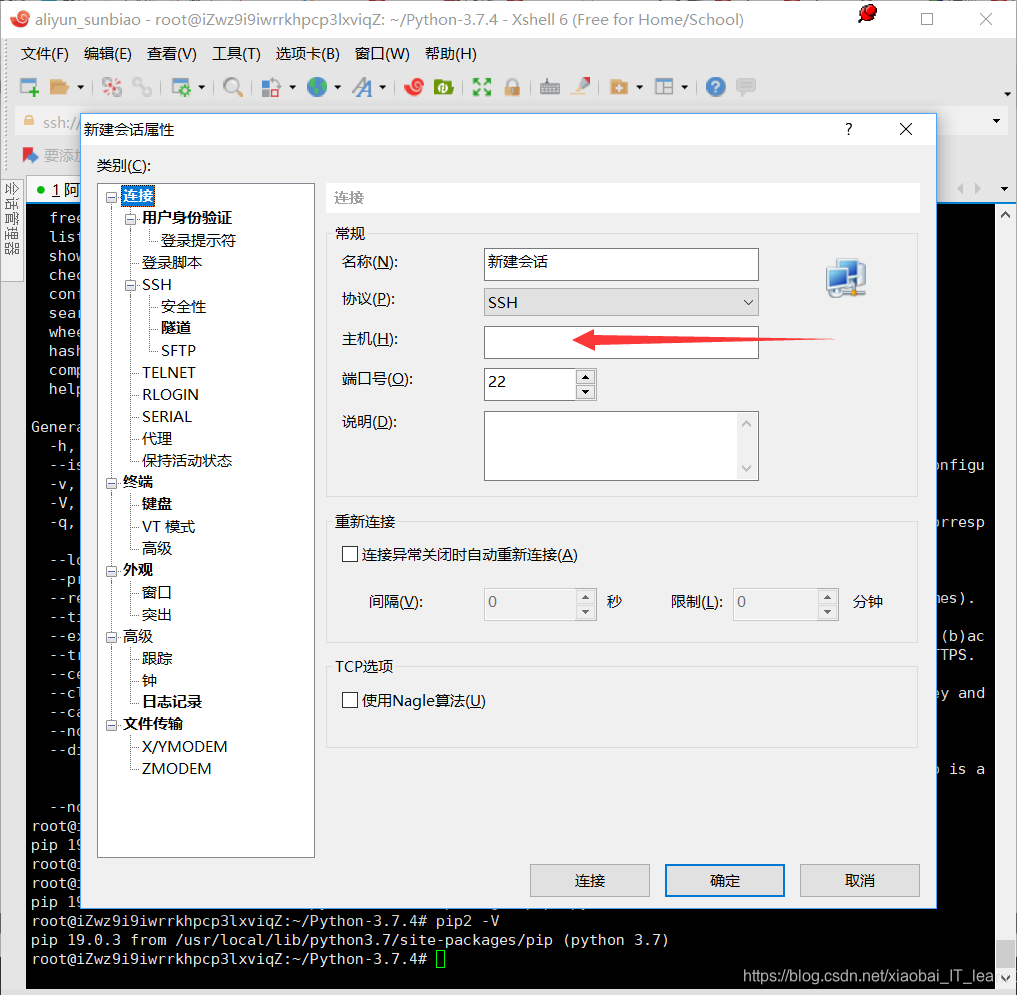Click the keyboard mapping icon

[550, 87]
